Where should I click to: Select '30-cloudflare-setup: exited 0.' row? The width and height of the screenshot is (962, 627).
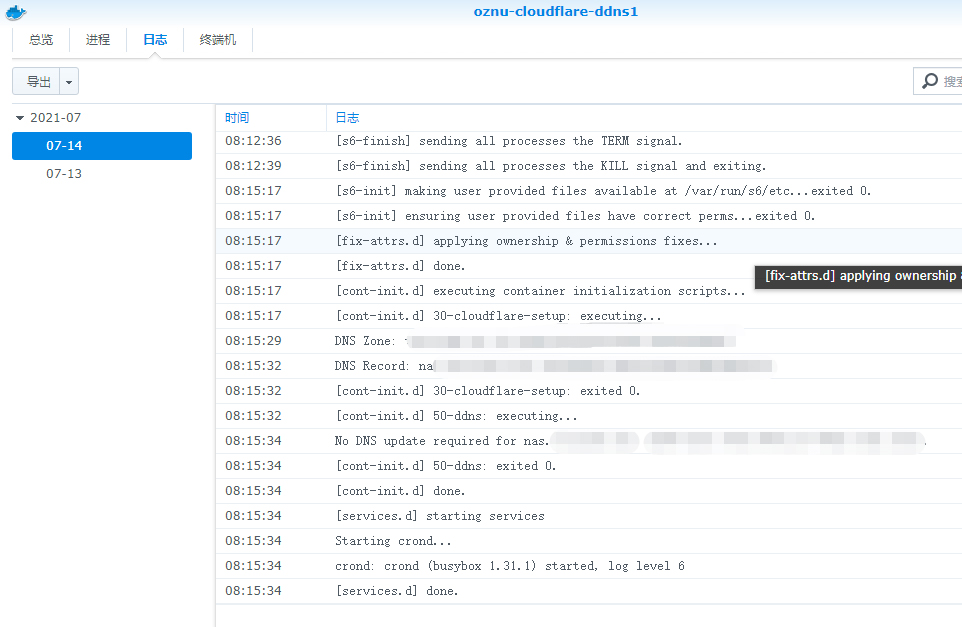[x=589, y=391]
